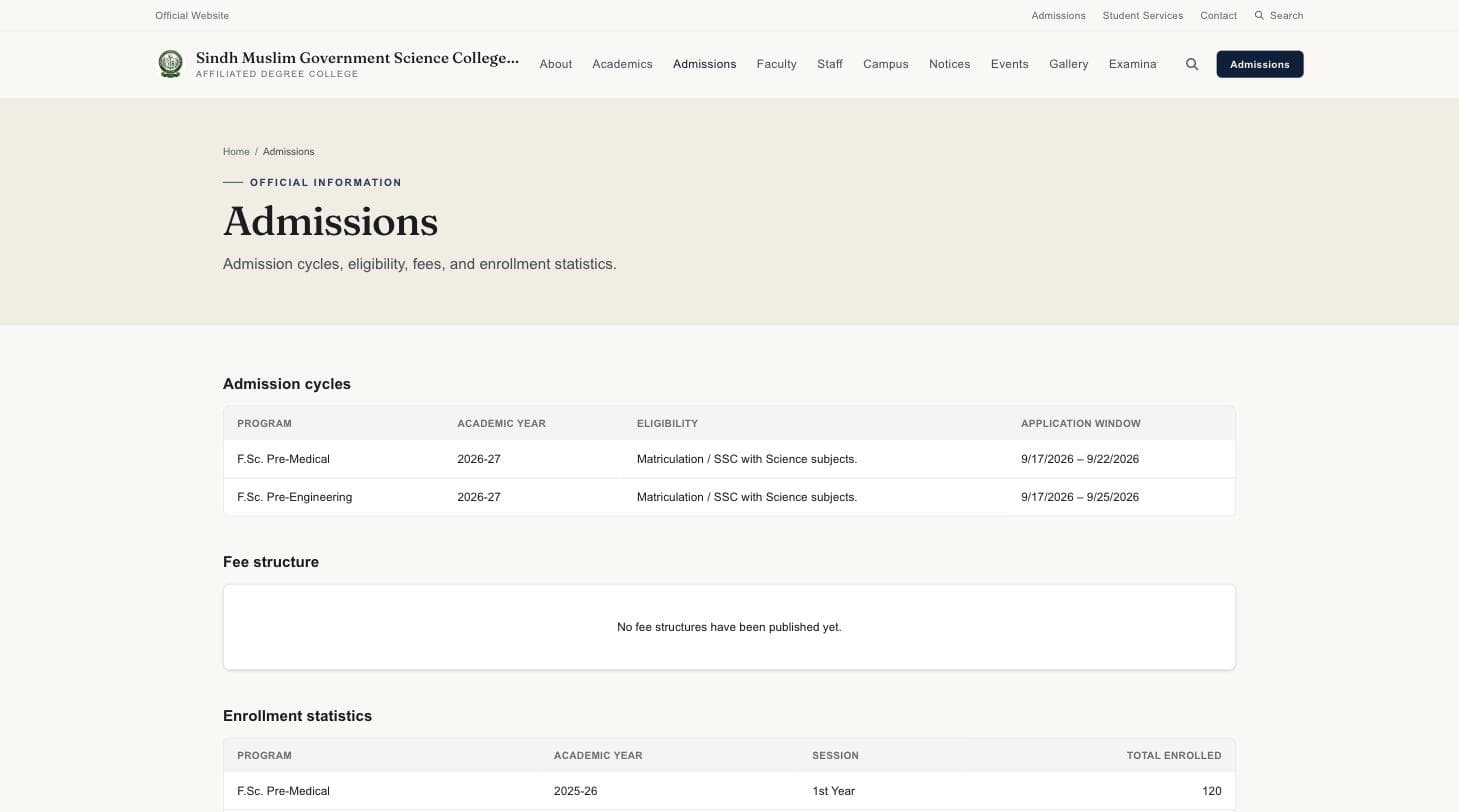
Task: Click the dark Admissions button
Action: pos(1260,64)
